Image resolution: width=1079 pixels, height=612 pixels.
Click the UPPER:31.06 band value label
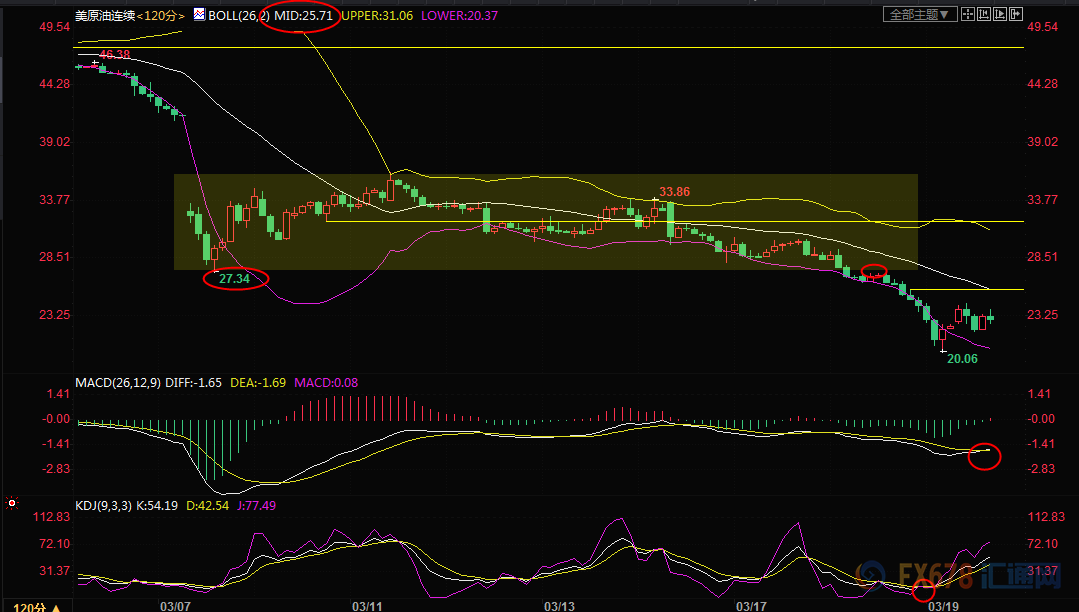(x=377, y=15)
